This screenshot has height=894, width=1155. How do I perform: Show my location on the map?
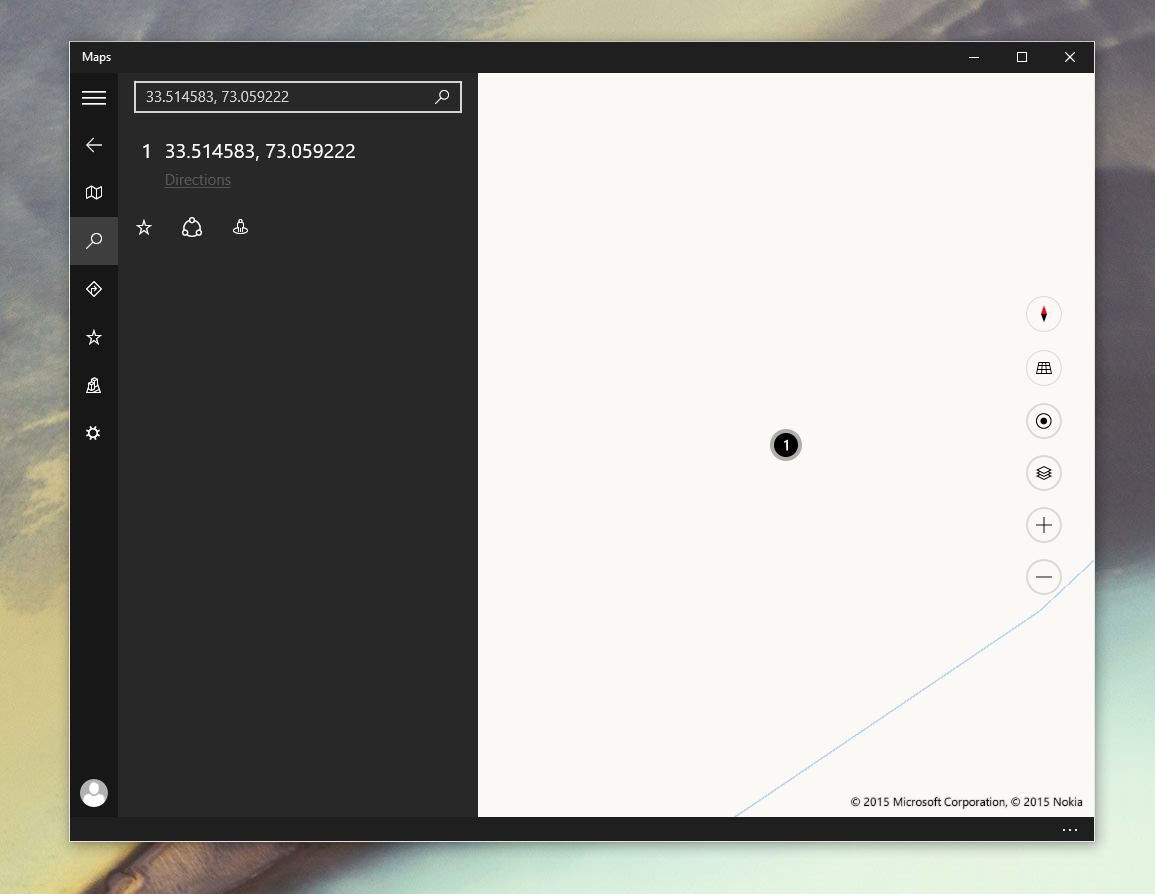1043,421
